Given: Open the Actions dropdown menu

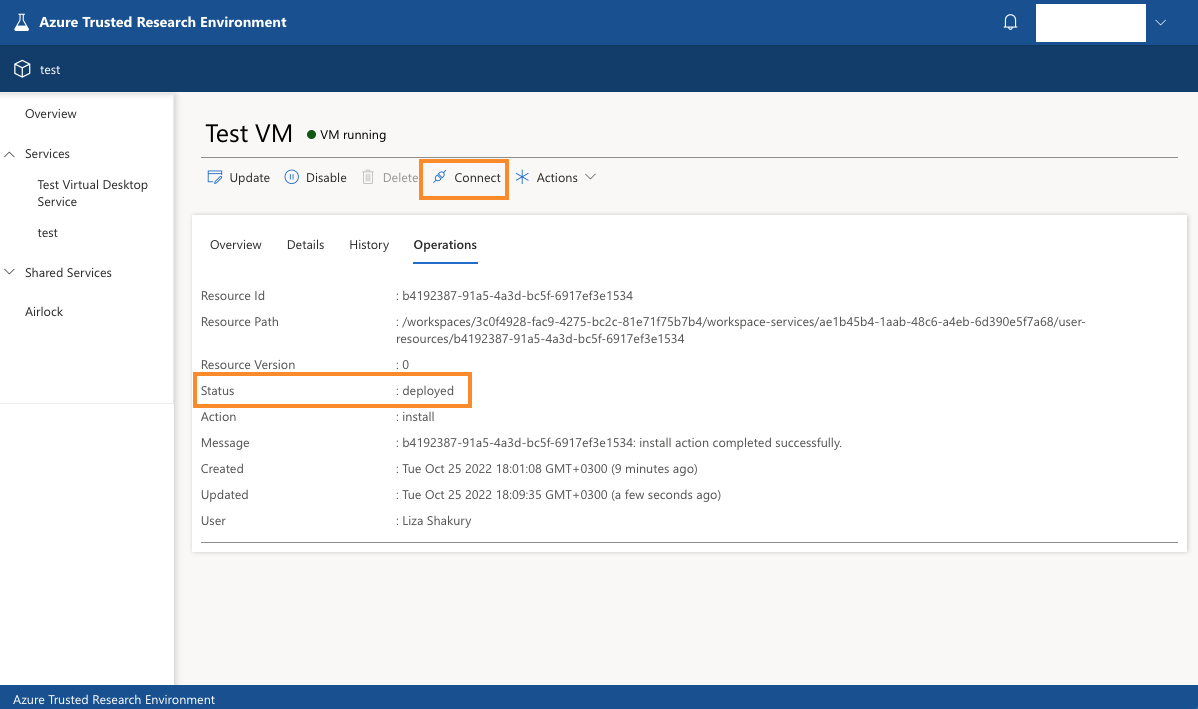Looking at the screenshot, I should point(591,176).
